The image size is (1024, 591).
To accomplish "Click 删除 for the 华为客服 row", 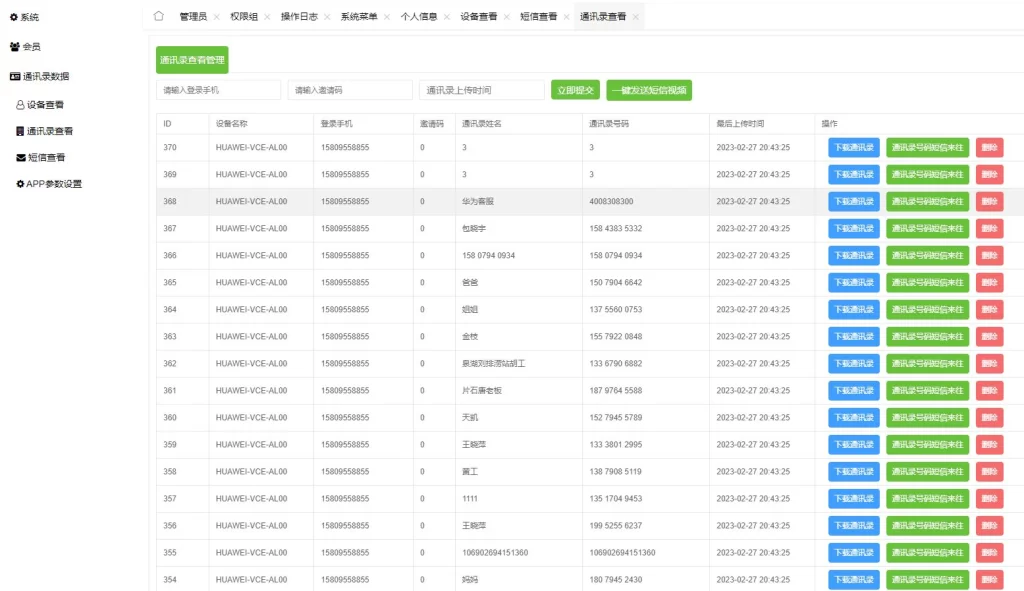I will click(x=989, y=201).
